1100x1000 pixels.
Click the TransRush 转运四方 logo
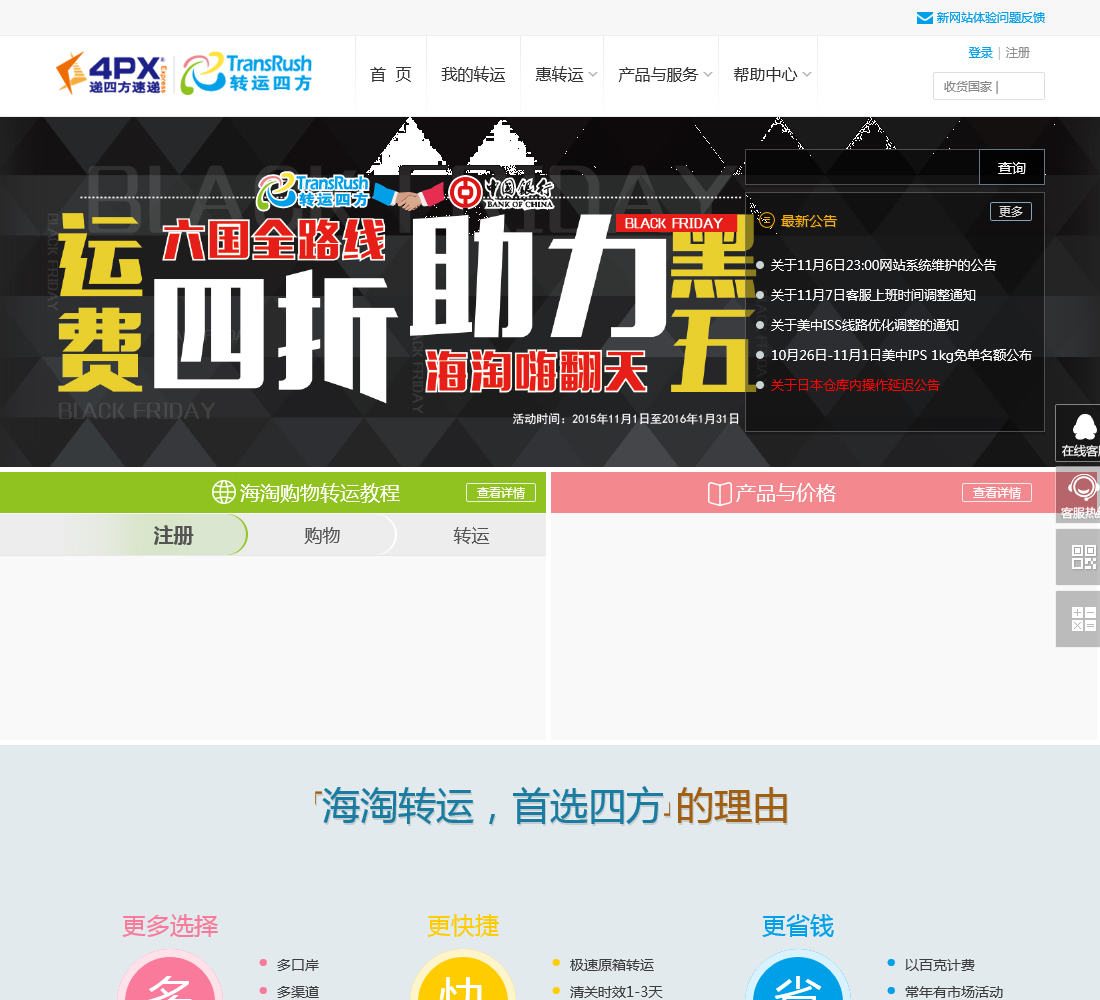tap(246, 73)
